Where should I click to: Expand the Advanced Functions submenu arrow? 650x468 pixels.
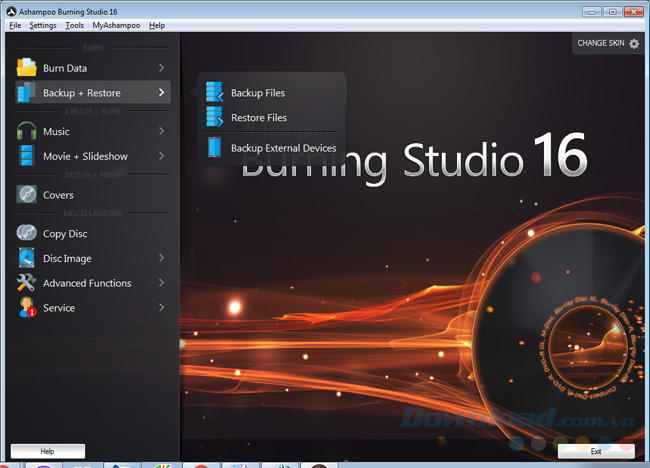(161, 283)
